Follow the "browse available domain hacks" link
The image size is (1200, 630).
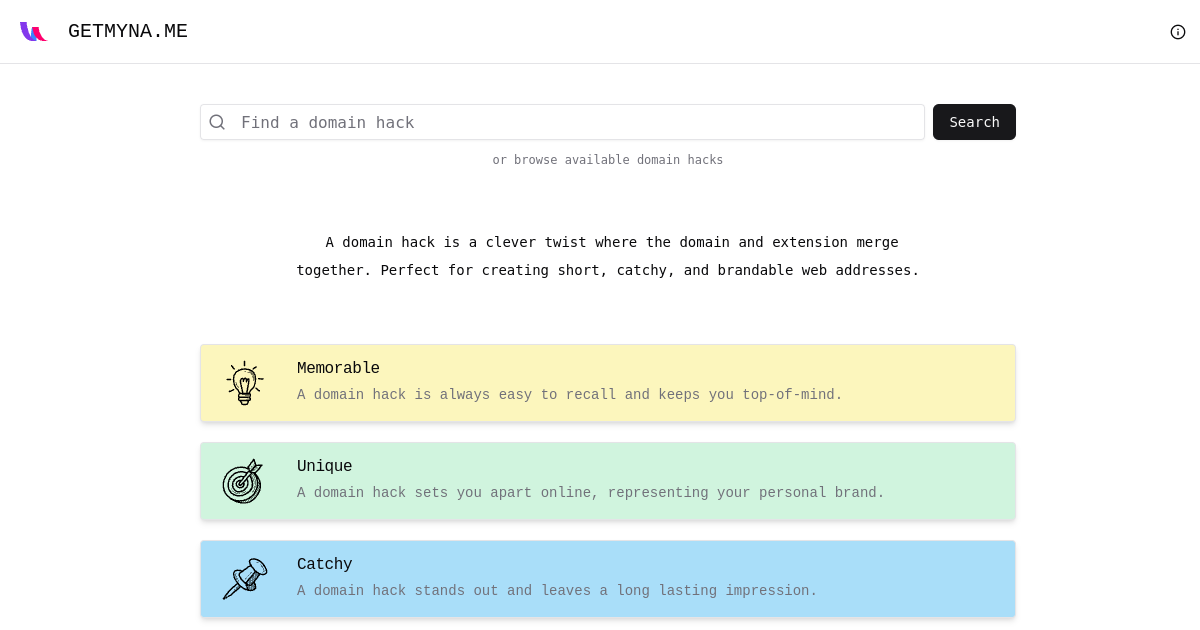pyautogui.click(x=619, y=160)
